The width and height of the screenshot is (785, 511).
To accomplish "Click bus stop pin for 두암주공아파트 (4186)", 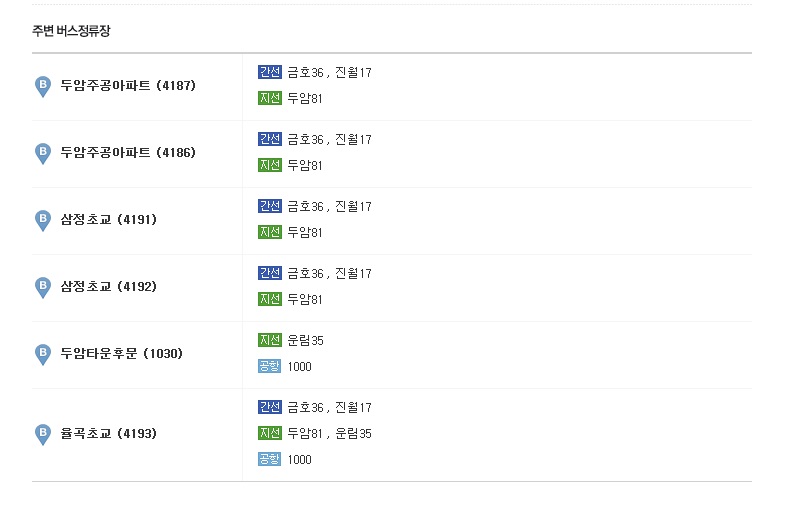I will (x=43, y=154).
